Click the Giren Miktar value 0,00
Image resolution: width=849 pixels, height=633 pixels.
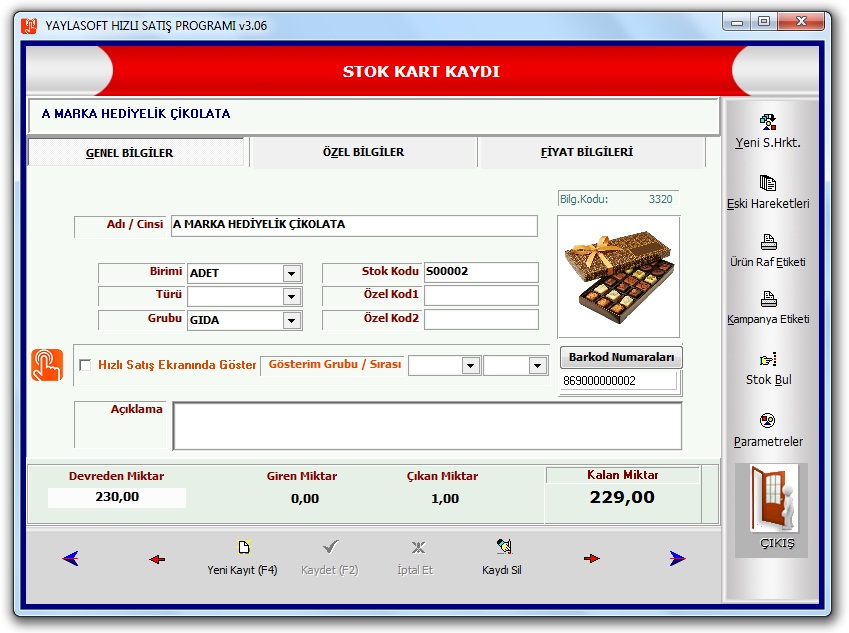pos(305,499)
